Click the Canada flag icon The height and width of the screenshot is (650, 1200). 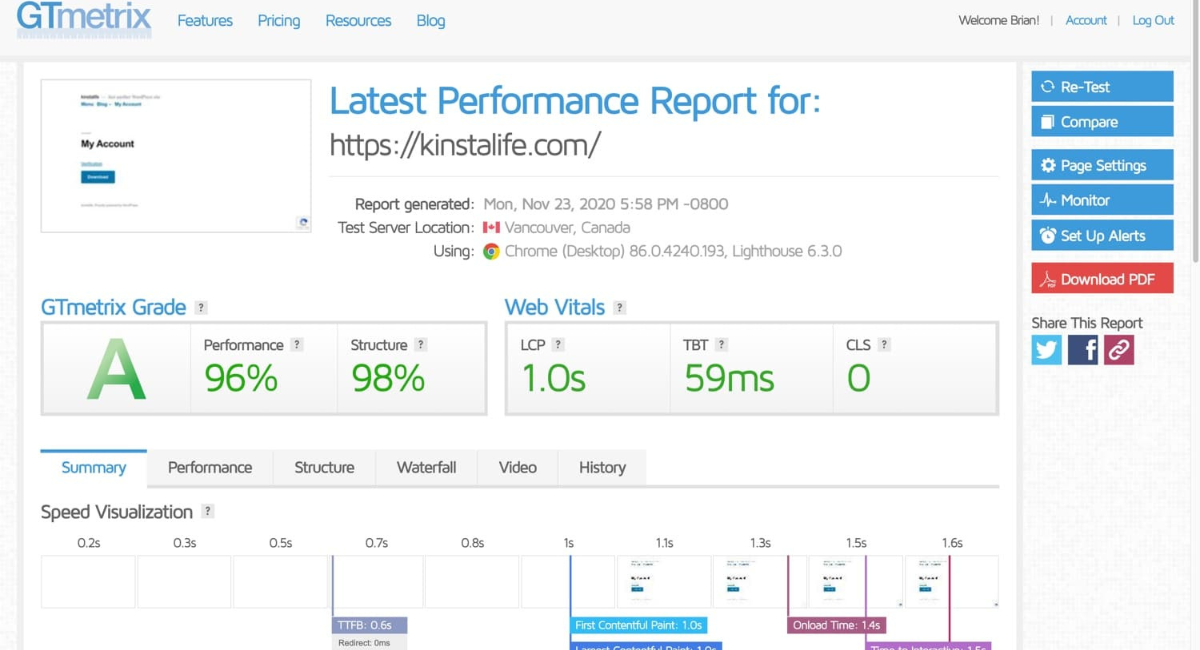[x=491, y=228]
